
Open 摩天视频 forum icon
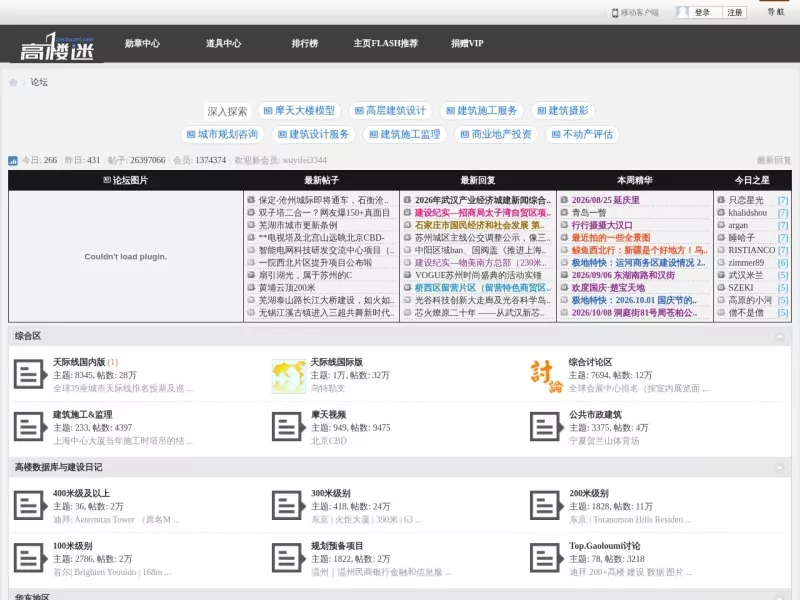tap(288, 427)
